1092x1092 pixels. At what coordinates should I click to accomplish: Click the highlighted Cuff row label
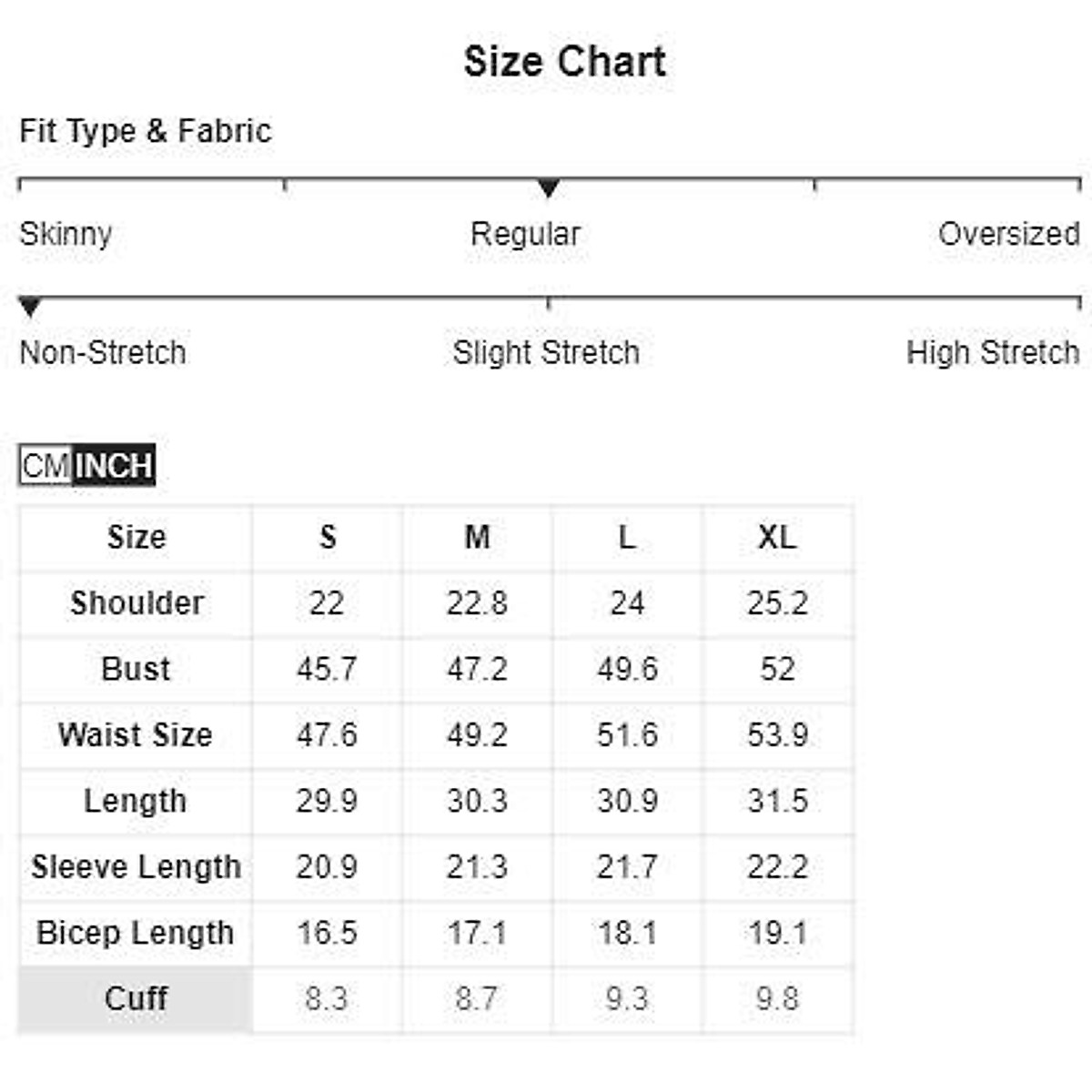coord(136,998)
